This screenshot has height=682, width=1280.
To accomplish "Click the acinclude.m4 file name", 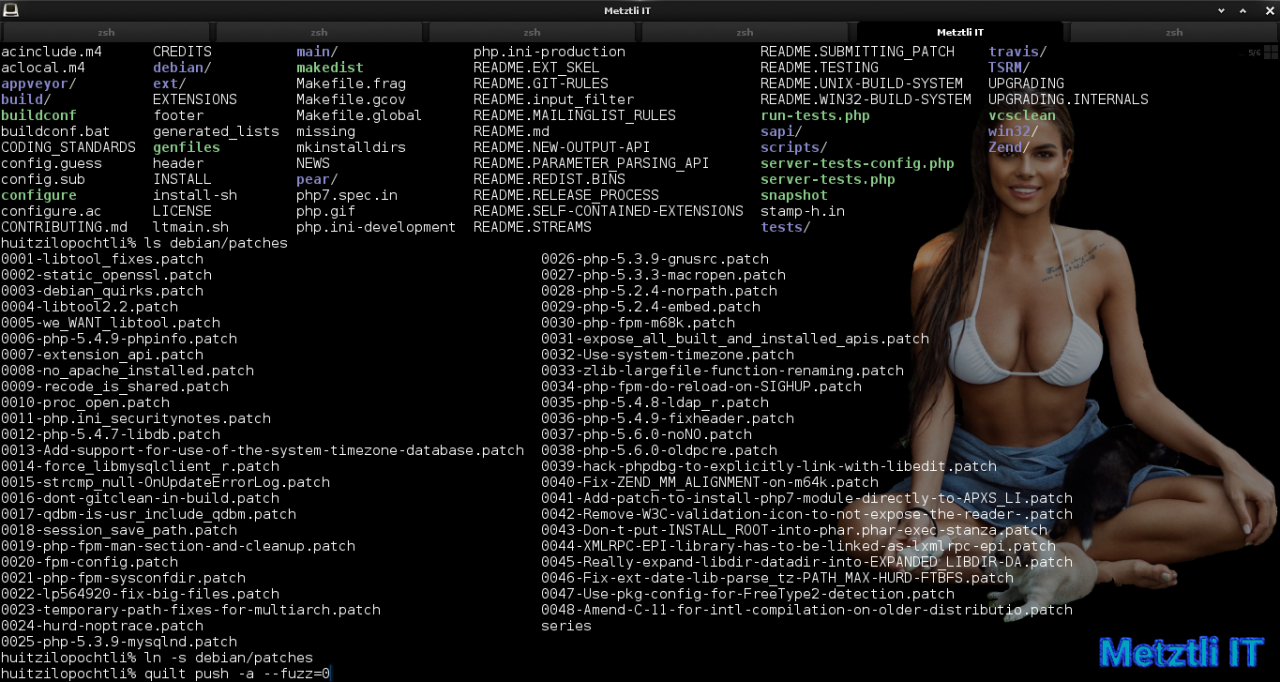I will point(51,51).
